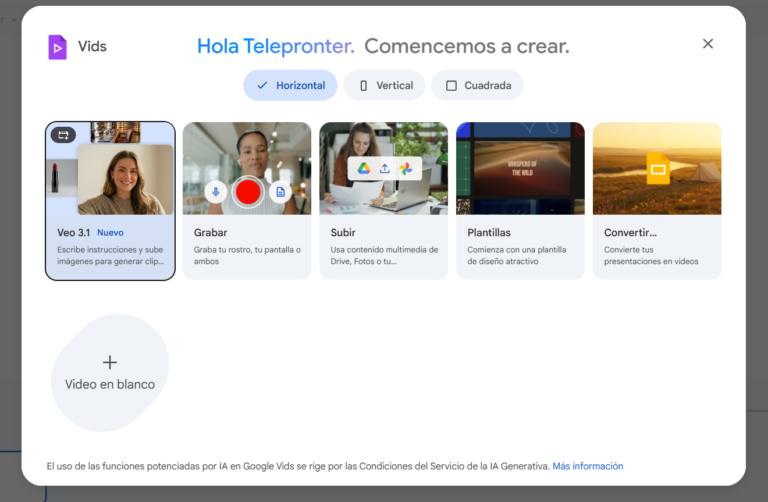This screenshot has height=502, width=768.
Task: Click the Google Drive icon on Subir card
Action: click(x=363, y=168)
